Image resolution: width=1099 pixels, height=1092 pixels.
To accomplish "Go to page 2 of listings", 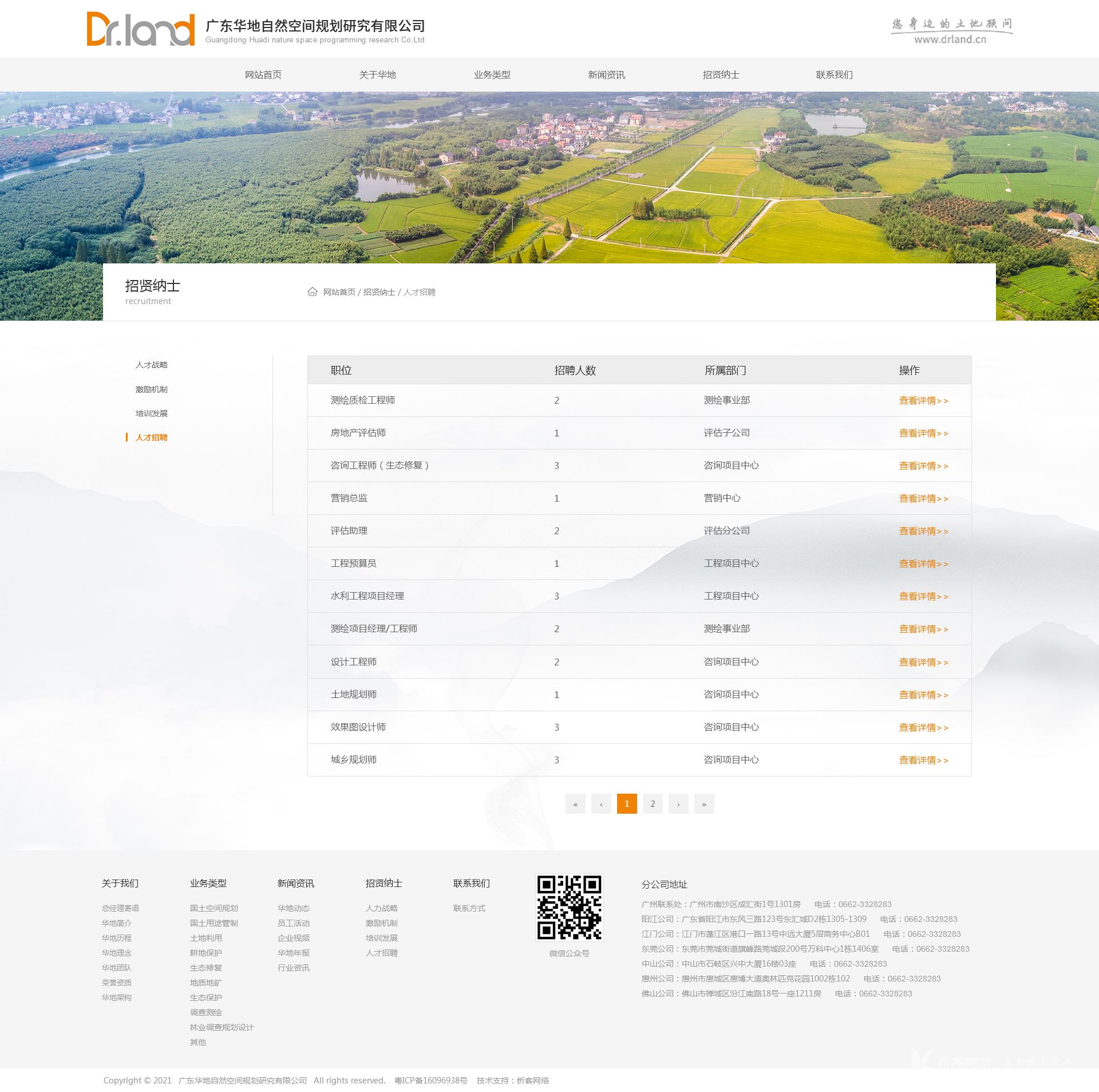I will (653, 804).
